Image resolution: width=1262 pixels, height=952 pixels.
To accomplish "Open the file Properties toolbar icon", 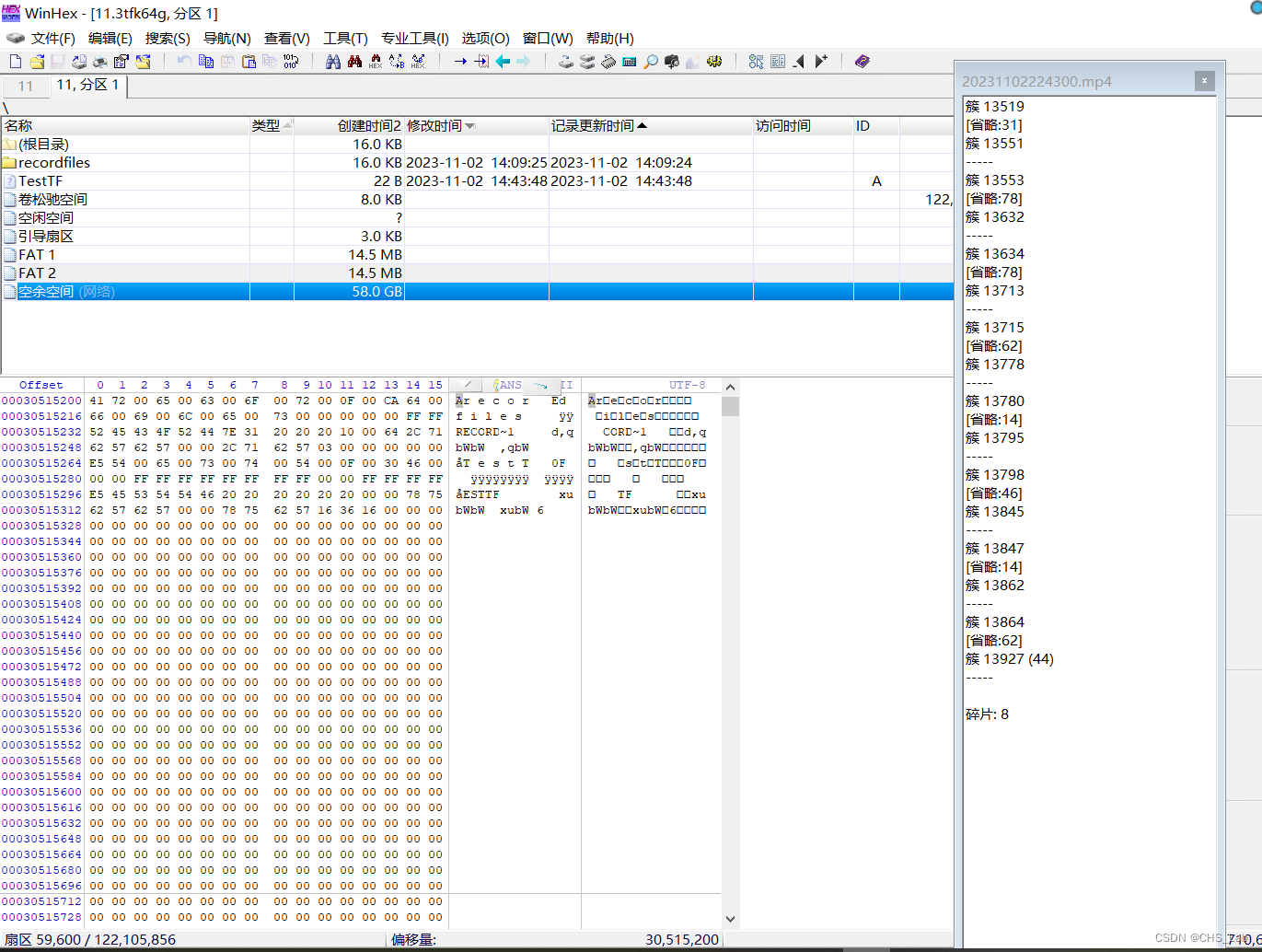I will [121, 62].
